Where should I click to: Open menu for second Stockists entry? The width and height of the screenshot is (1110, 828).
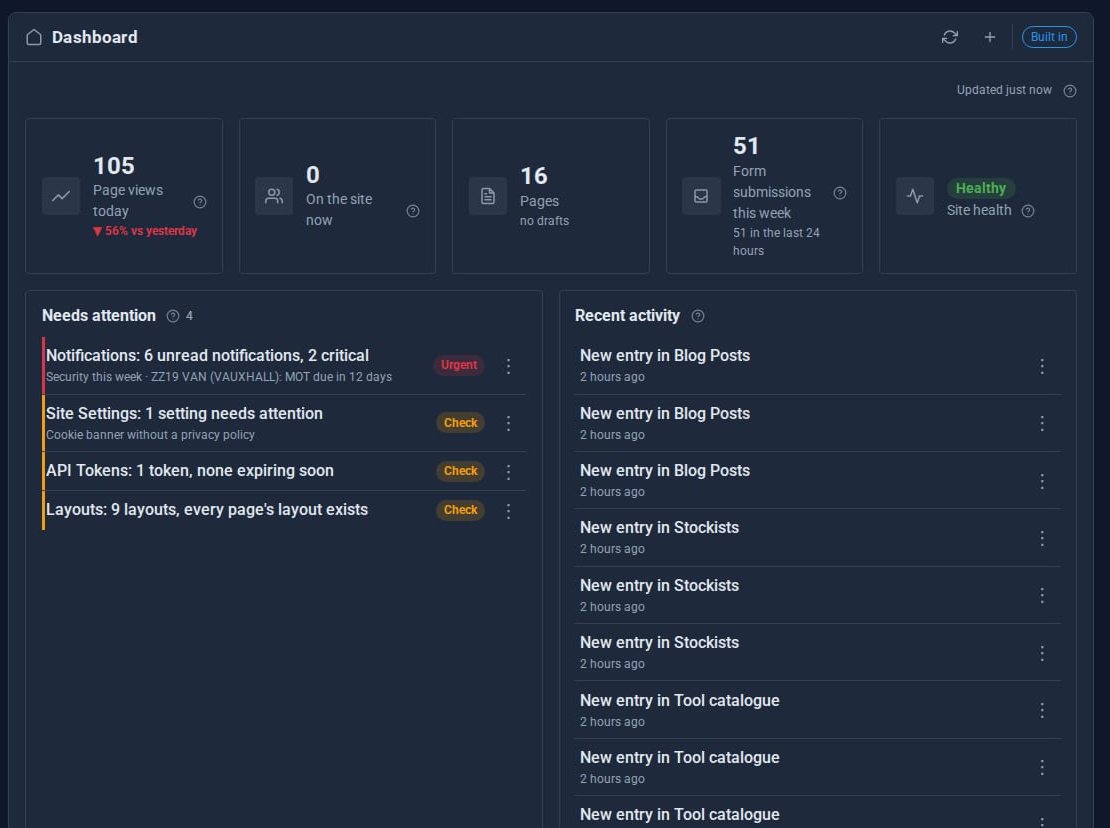point(1041,595)
